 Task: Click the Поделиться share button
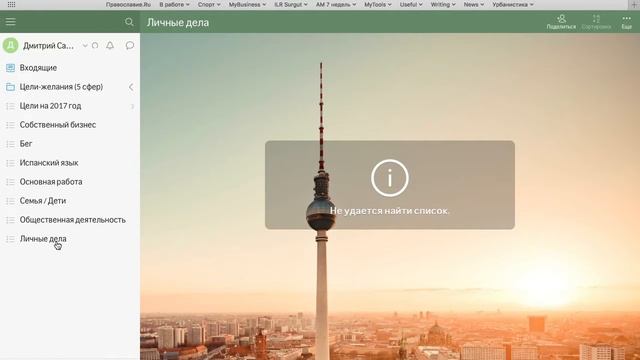pyautogui.click(x=561, y=22)
